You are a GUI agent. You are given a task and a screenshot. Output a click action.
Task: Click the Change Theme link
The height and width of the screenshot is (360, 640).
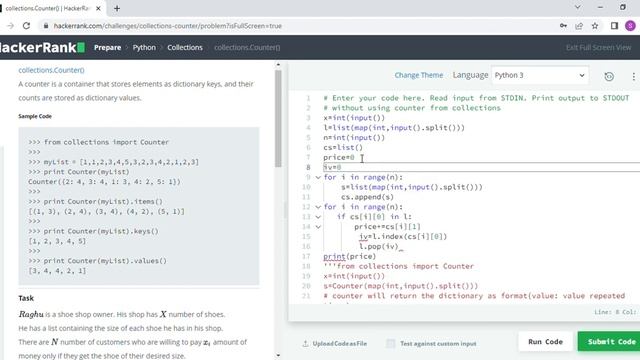click(x=418, y=75)
